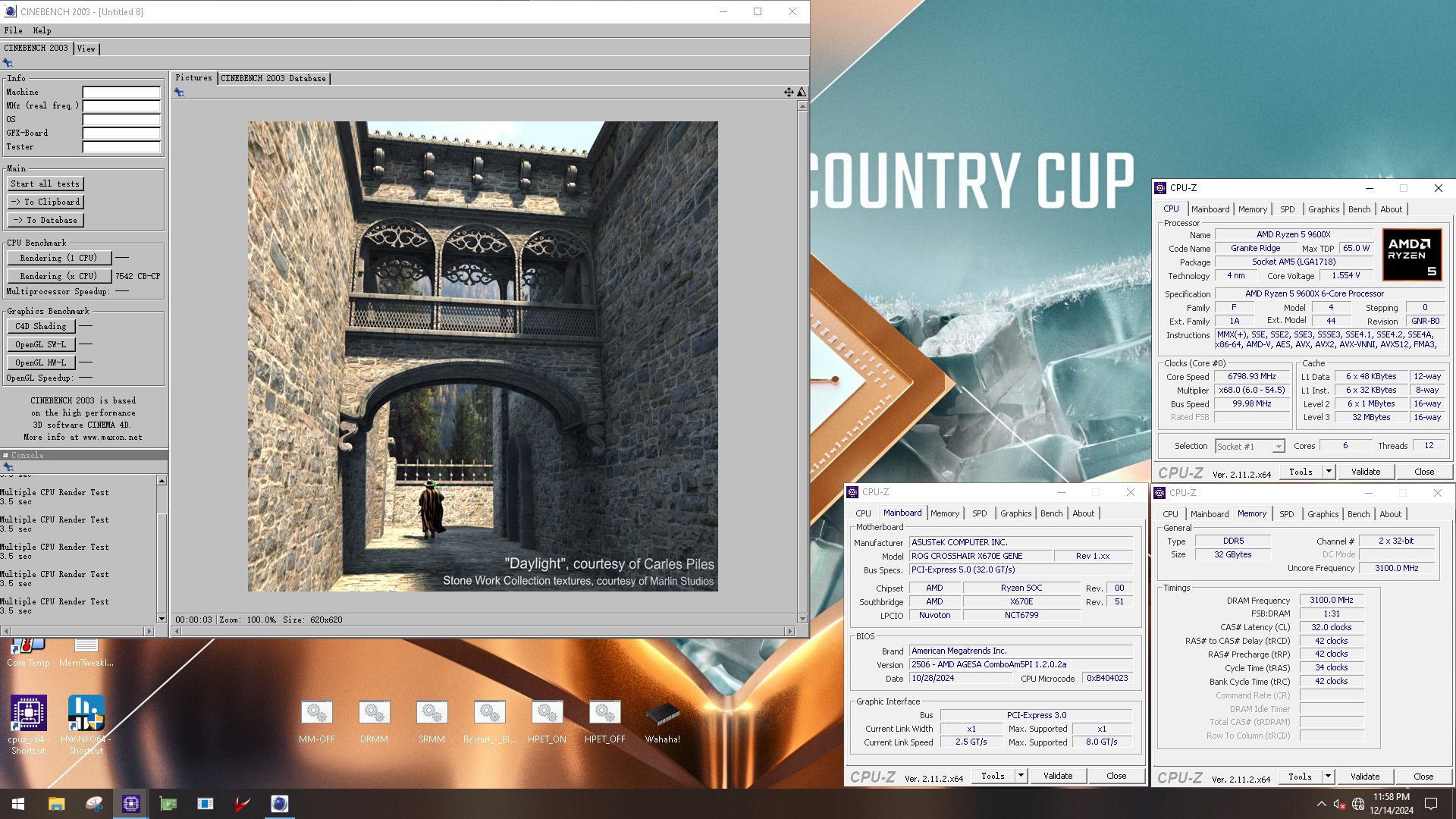Viewport: 1456px width, 819px height.
Task: Click the MHz (real freq.) input field
Action: (121, 106)
